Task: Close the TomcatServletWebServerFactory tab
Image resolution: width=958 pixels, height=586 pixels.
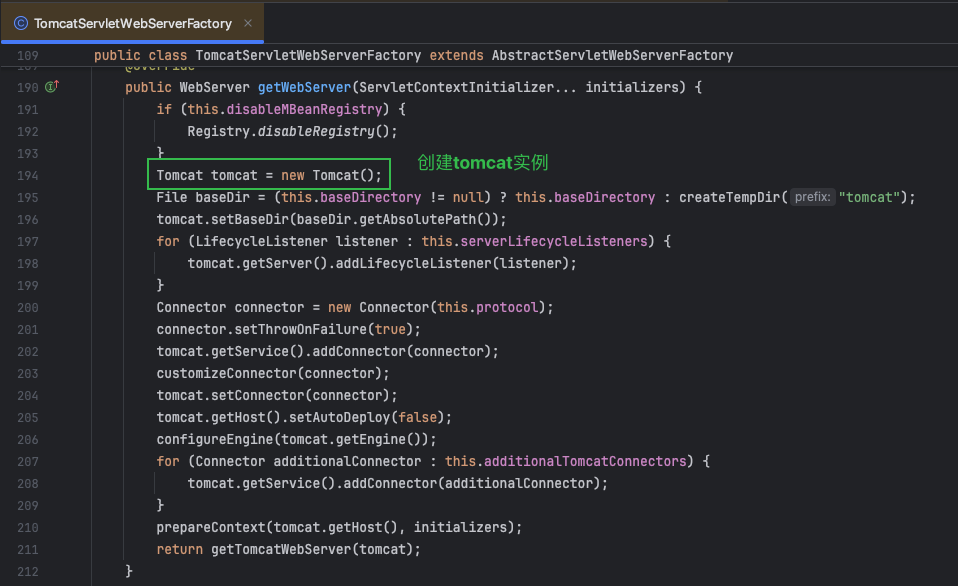Action: (247, 23)
